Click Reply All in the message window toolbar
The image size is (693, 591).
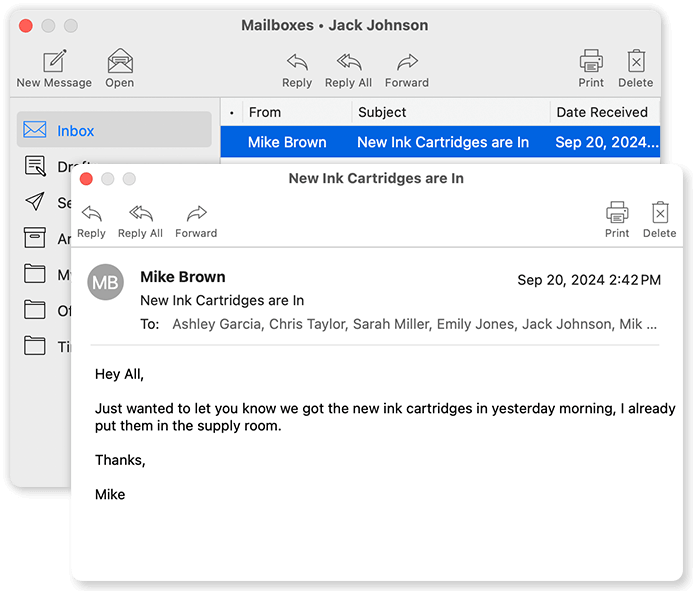pos(140,222)
